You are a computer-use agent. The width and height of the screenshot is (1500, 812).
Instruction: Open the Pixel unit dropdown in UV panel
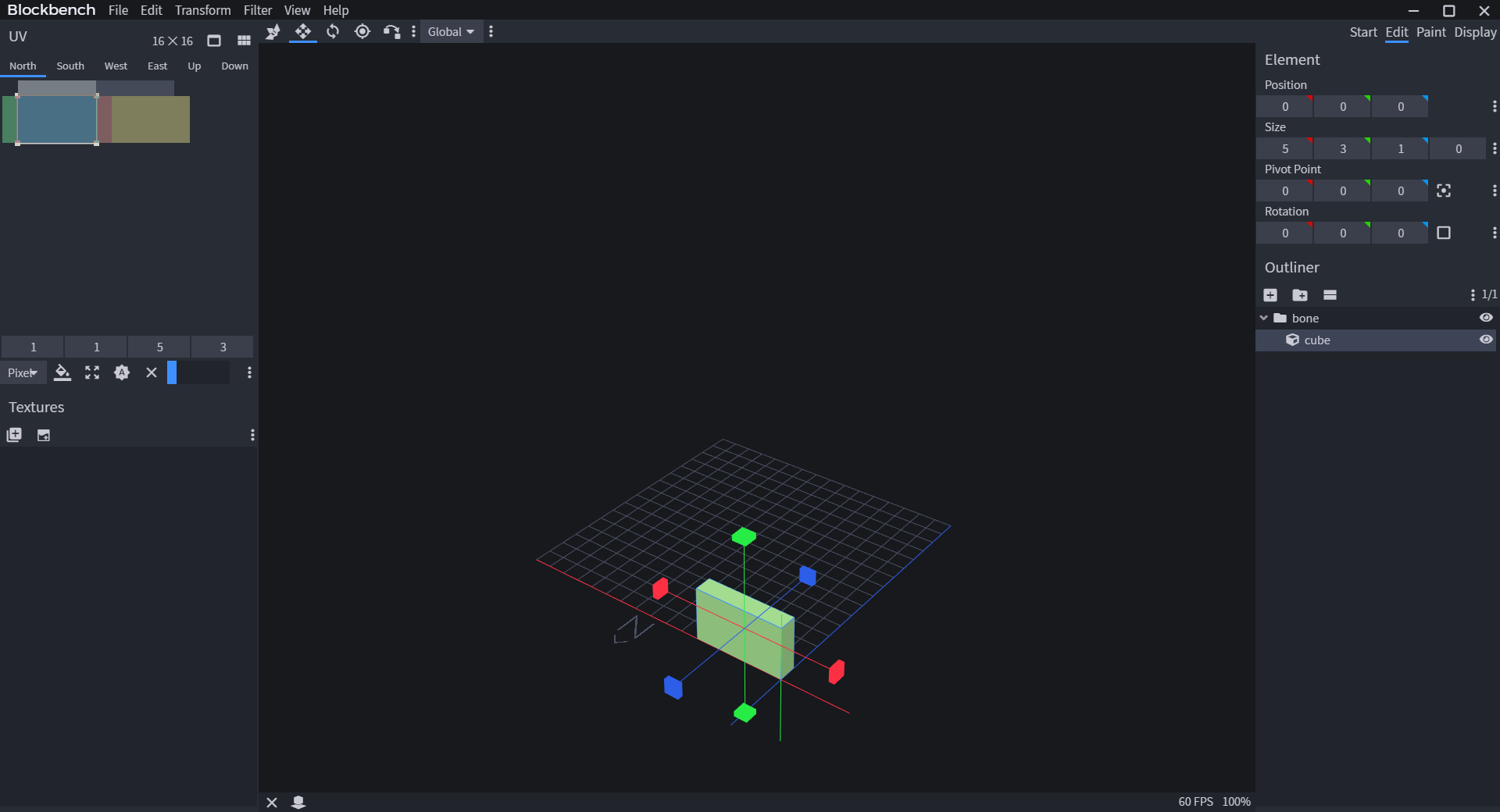[x=22, y=373]
